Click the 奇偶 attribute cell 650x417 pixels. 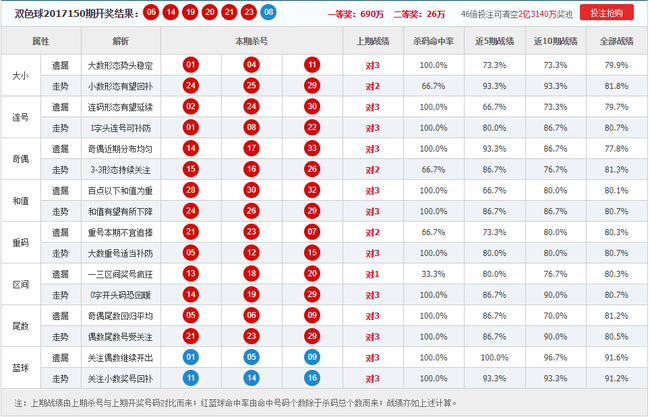pos(21,159)
